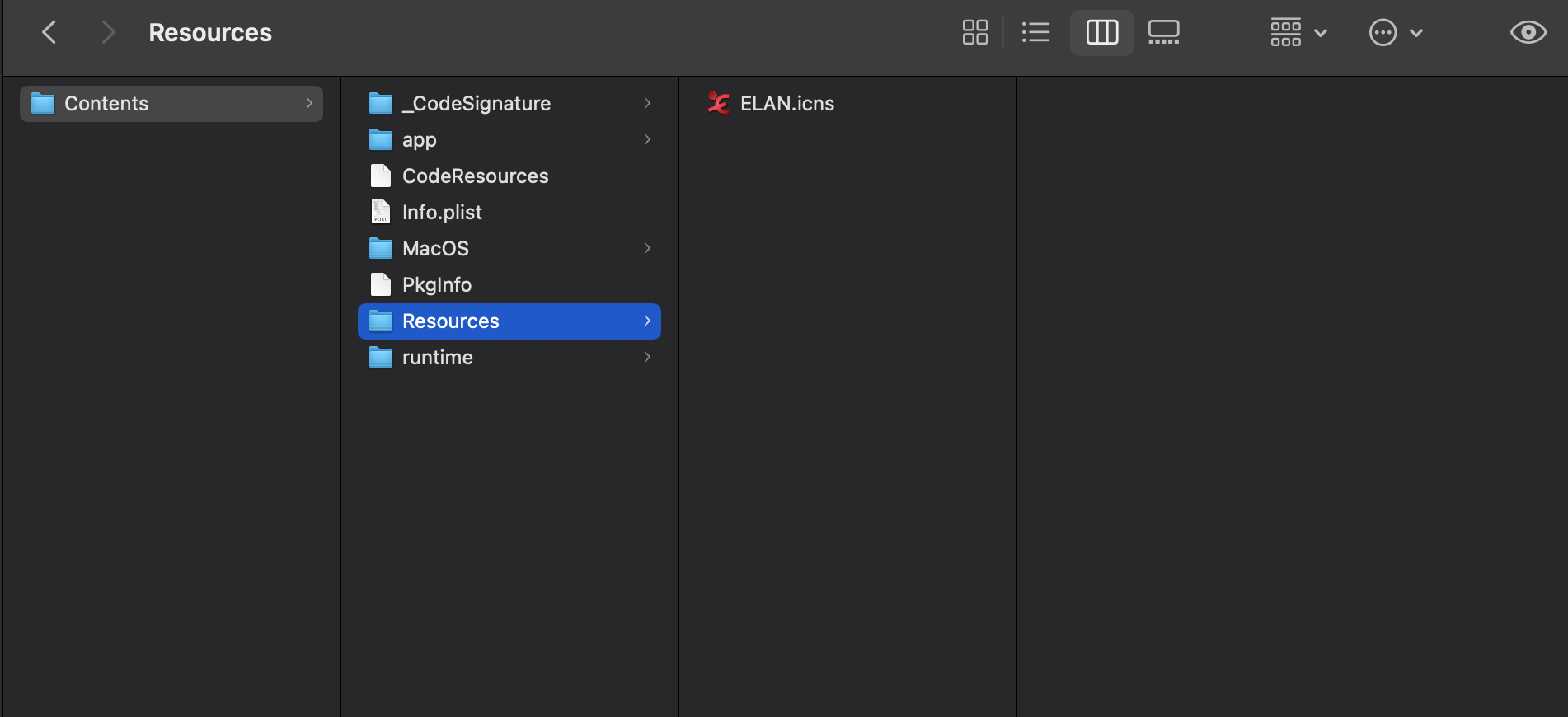
Task: Select the PkgInfo document
Action: point(436,285)
